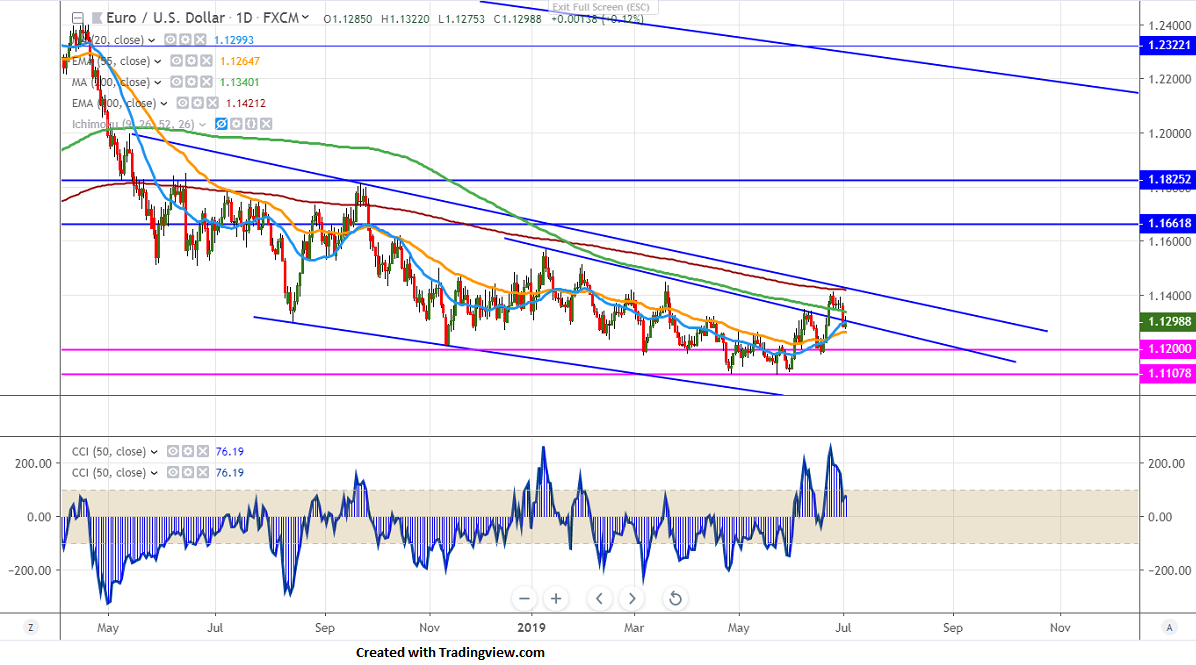Viewport: 1196px width, 665px height.
Task: Open the Ichimoku indicator settings gear
Action: click(x=236, y=124)
